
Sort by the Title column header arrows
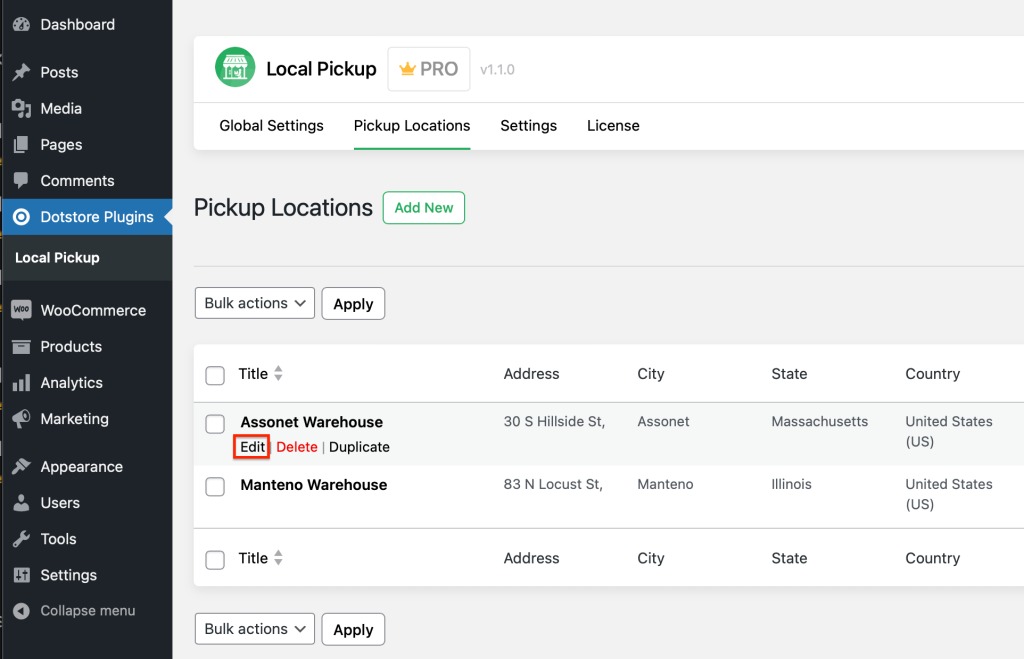(x=278, y=374)
